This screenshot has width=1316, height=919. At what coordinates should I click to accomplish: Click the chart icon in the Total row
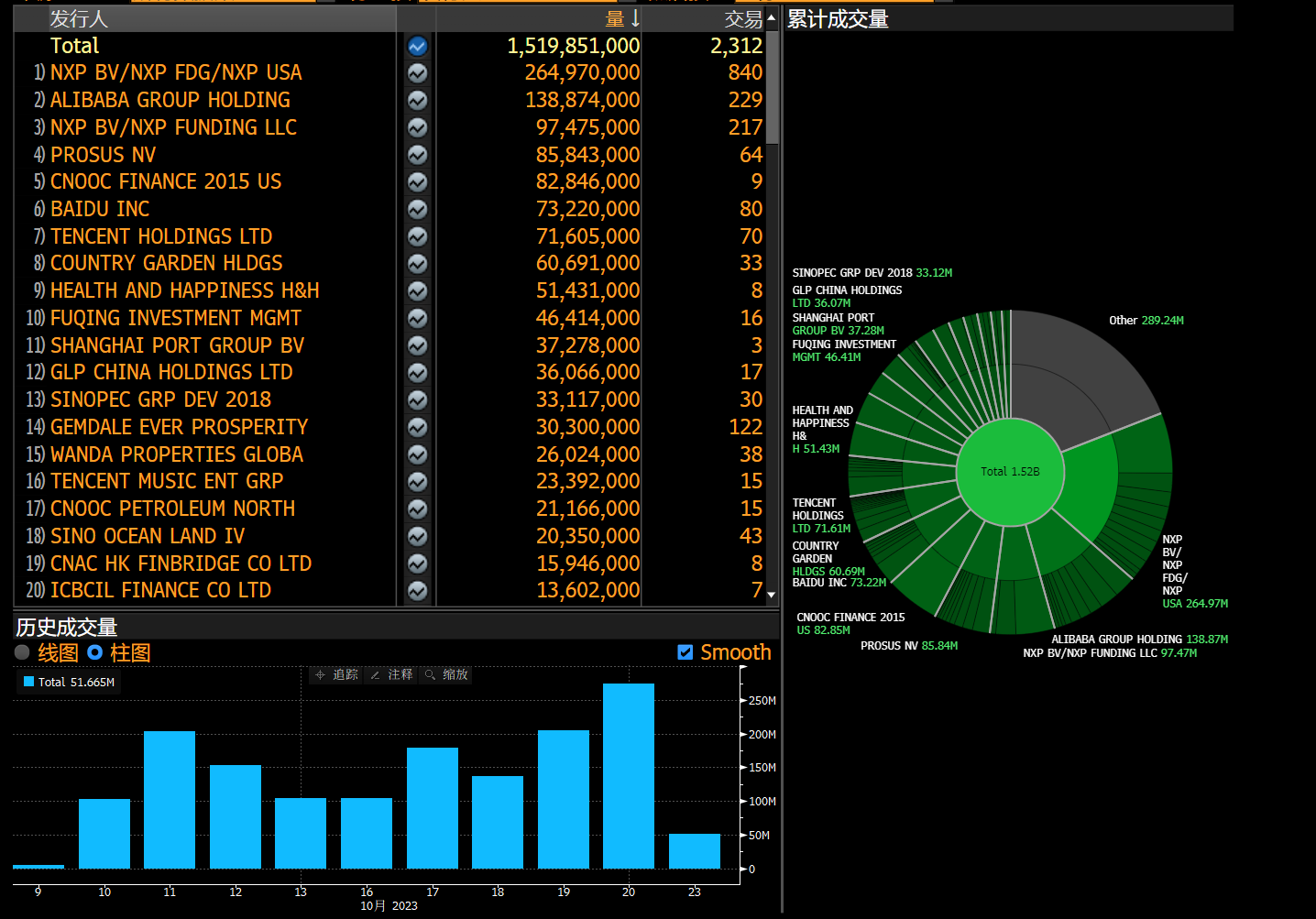[x=417, y=46]
